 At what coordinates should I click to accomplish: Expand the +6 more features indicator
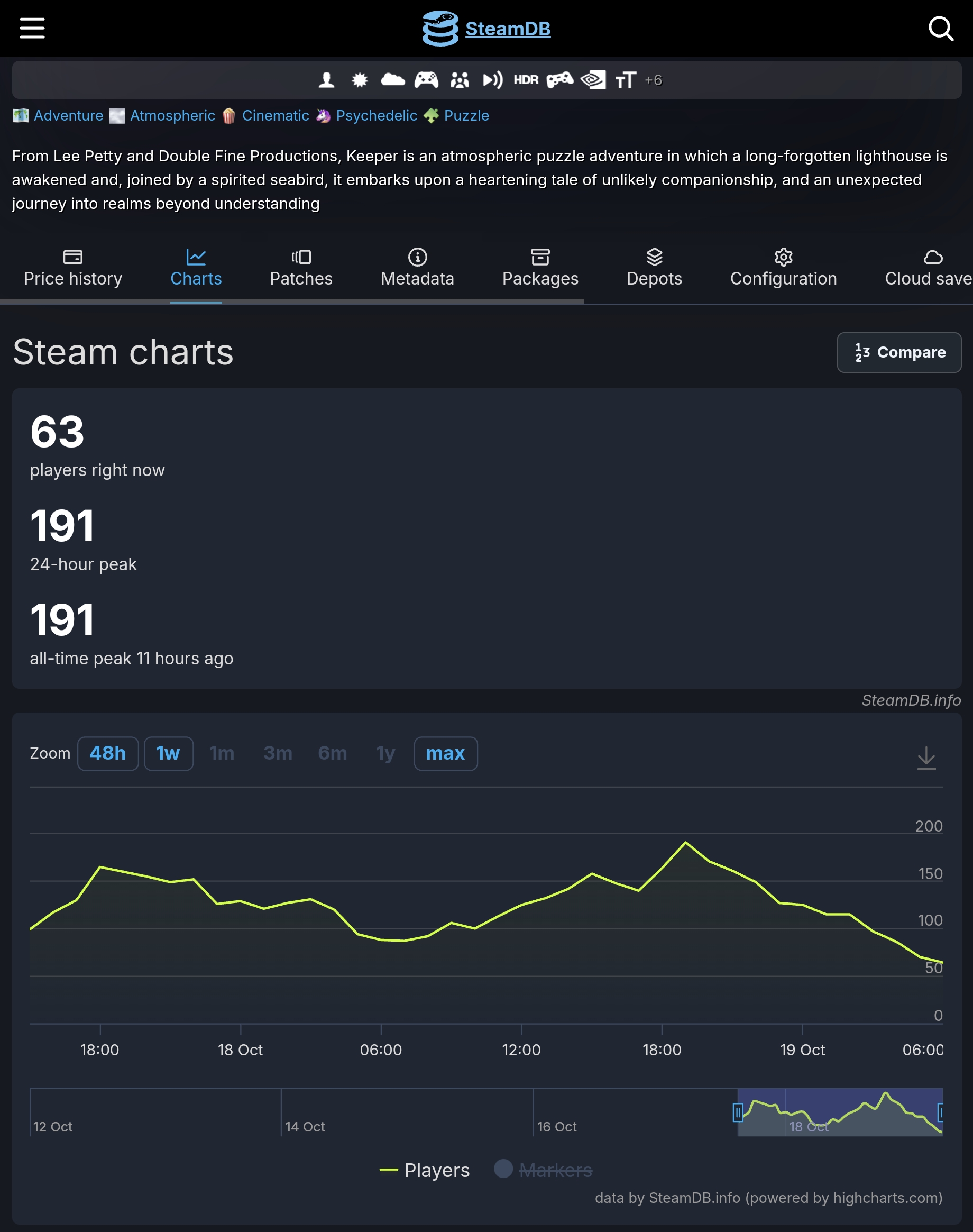tap(654, 80)
